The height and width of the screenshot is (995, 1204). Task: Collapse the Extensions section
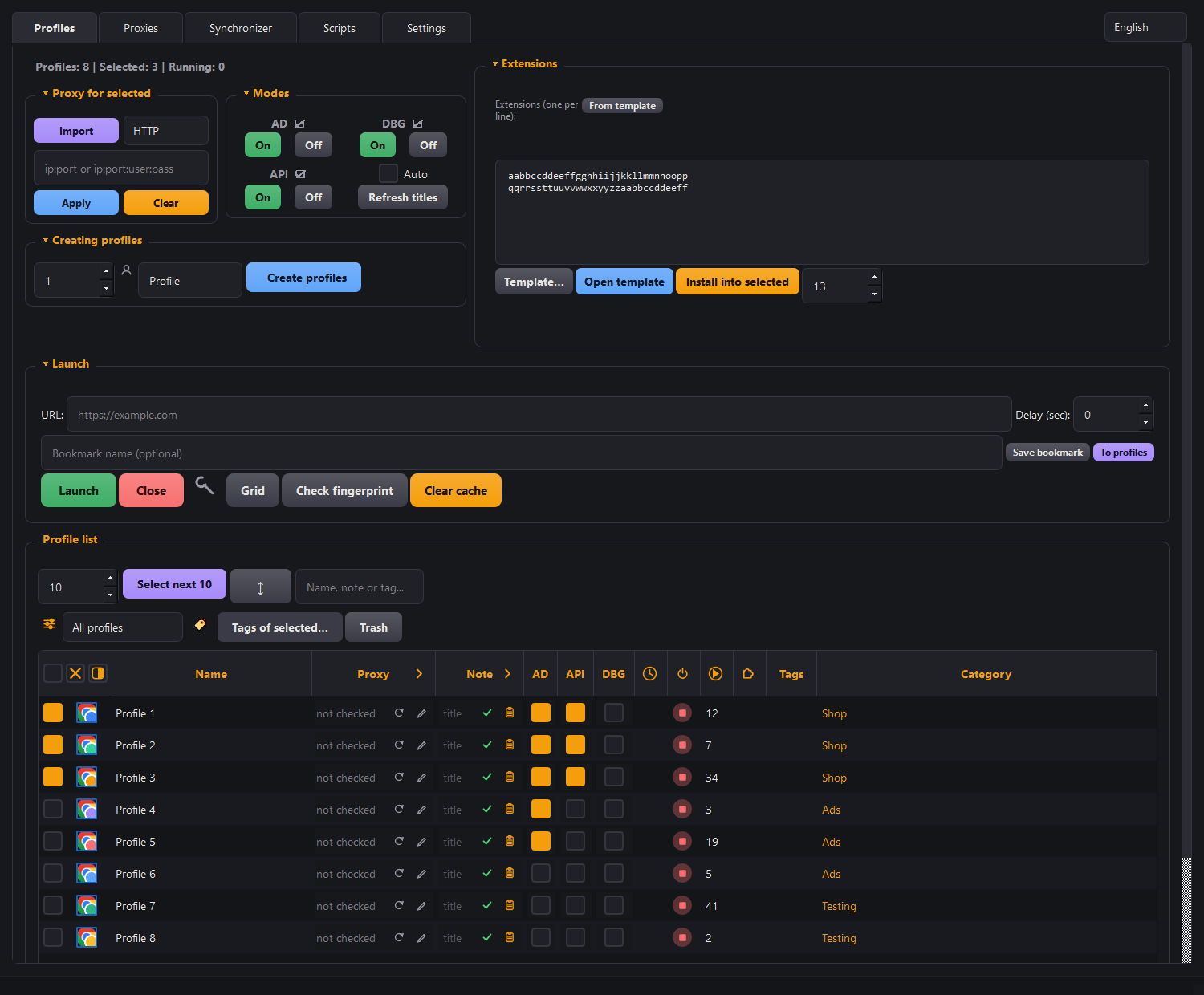point(495,64)
